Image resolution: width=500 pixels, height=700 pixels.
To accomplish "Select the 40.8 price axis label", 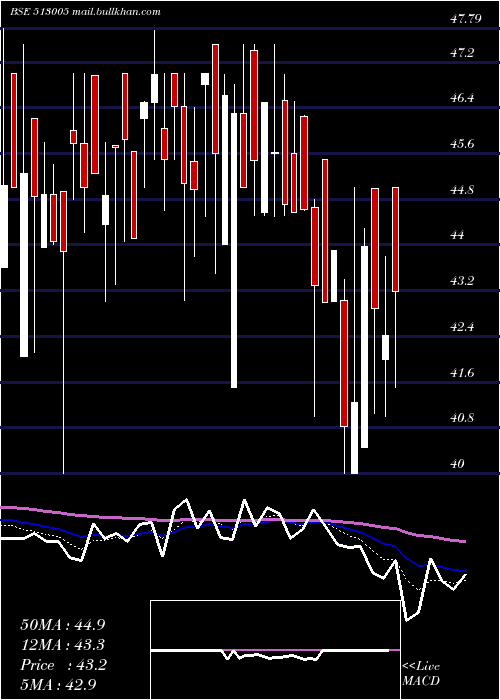I will pyautogui.click(x=462, y=418).
